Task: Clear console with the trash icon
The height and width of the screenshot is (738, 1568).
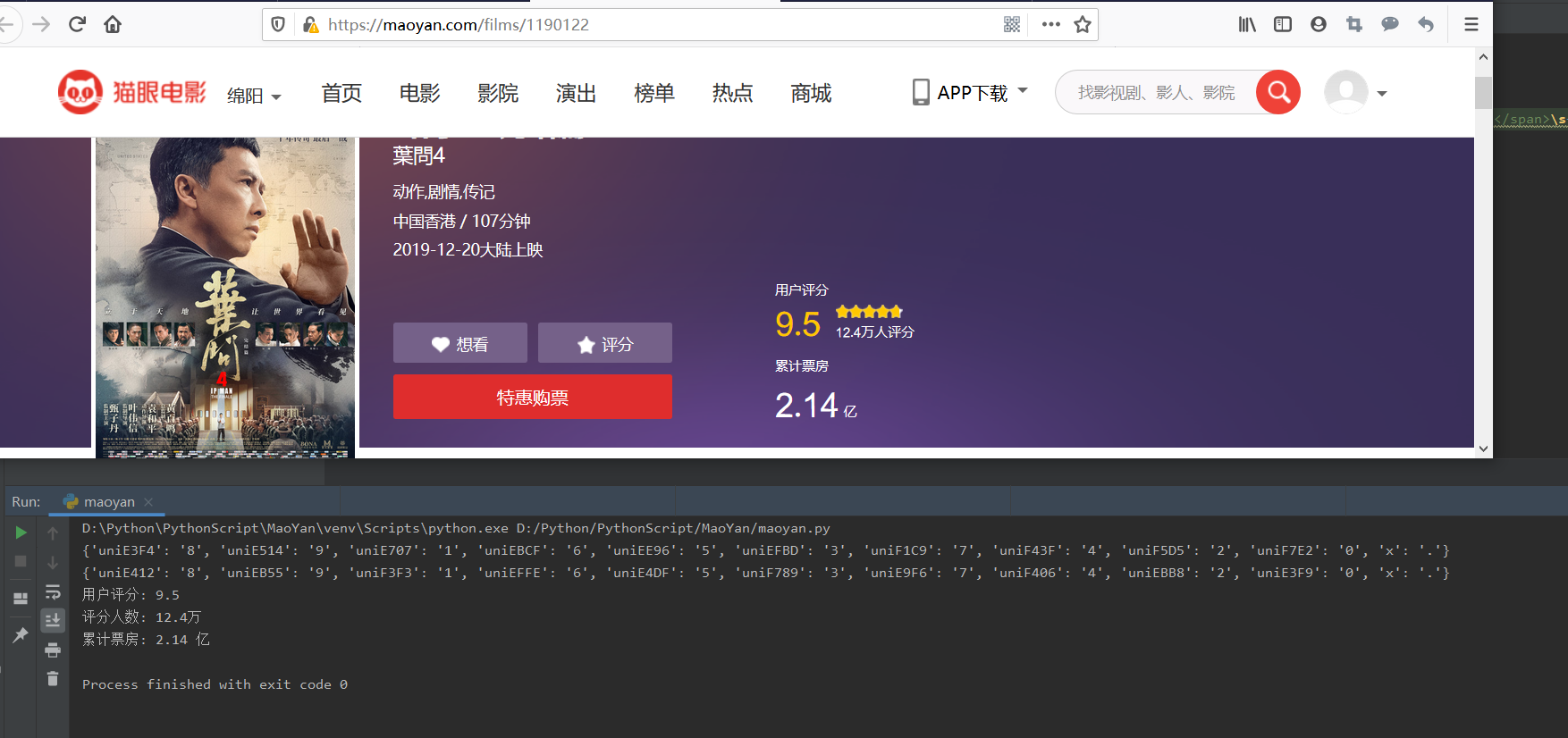Action: pos(53,679)
